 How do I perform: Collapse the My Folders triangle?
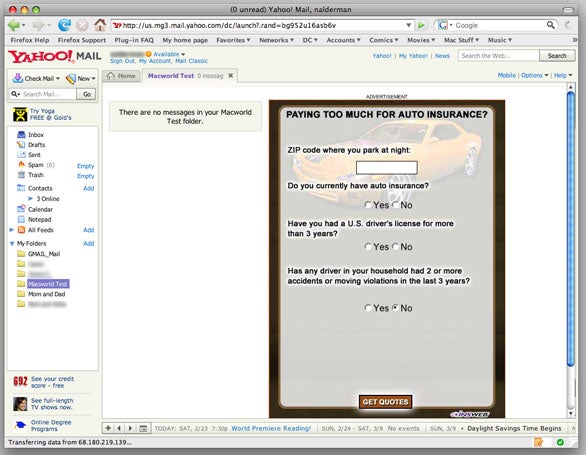[12, 243]
